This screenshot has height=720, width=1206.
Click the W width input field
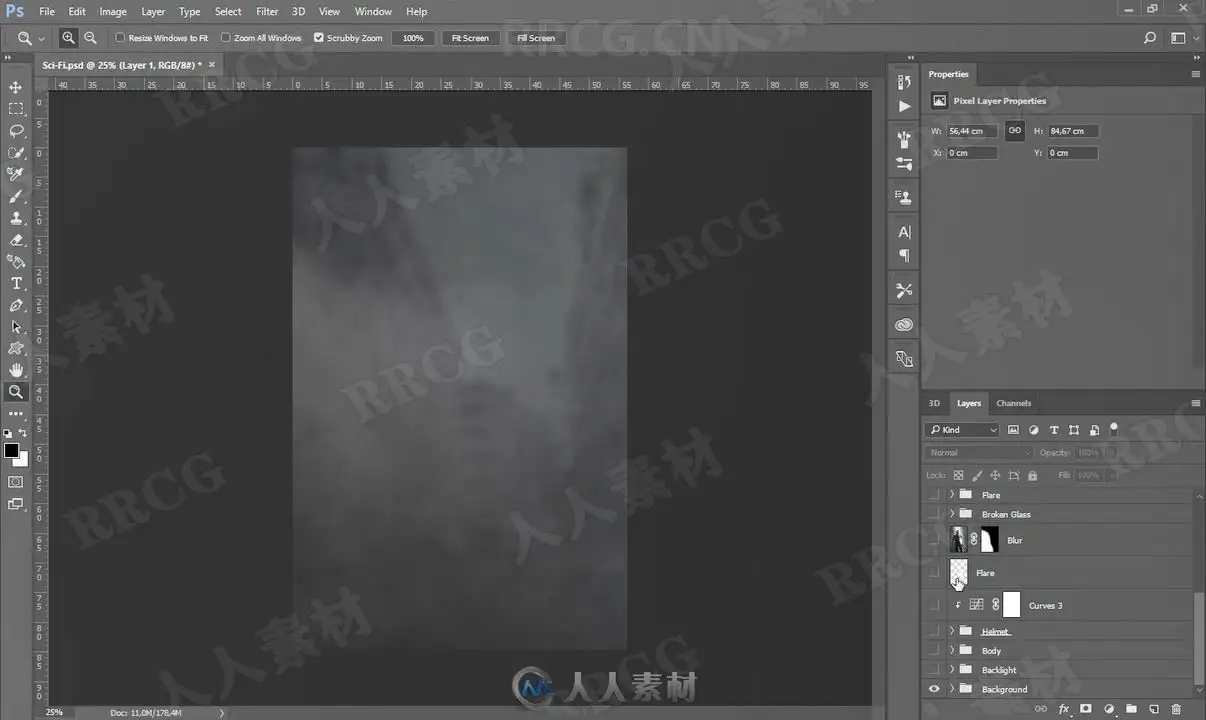pyautogui.click(x=971, y=131)
